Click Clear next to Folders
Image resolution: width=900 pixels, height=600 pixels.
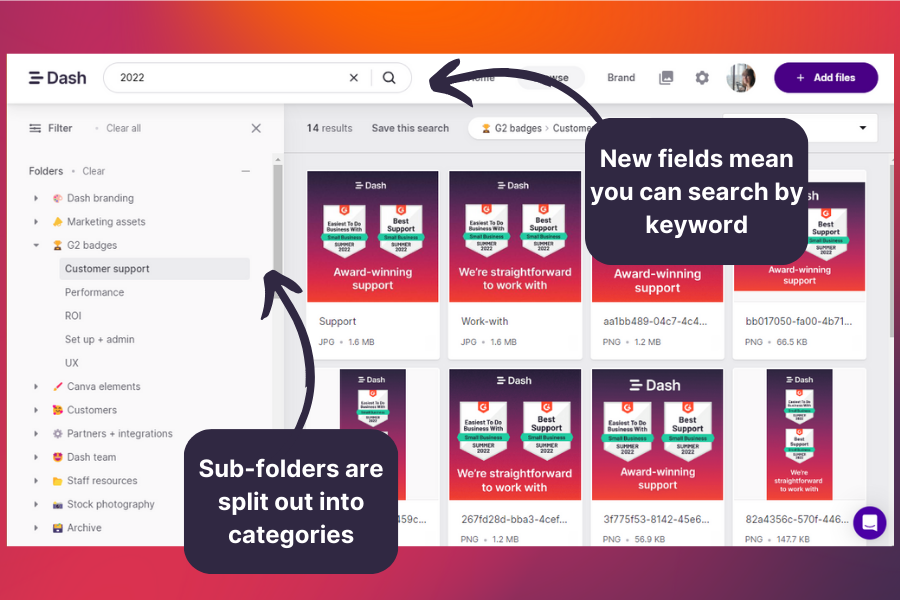tap(94, 171)
